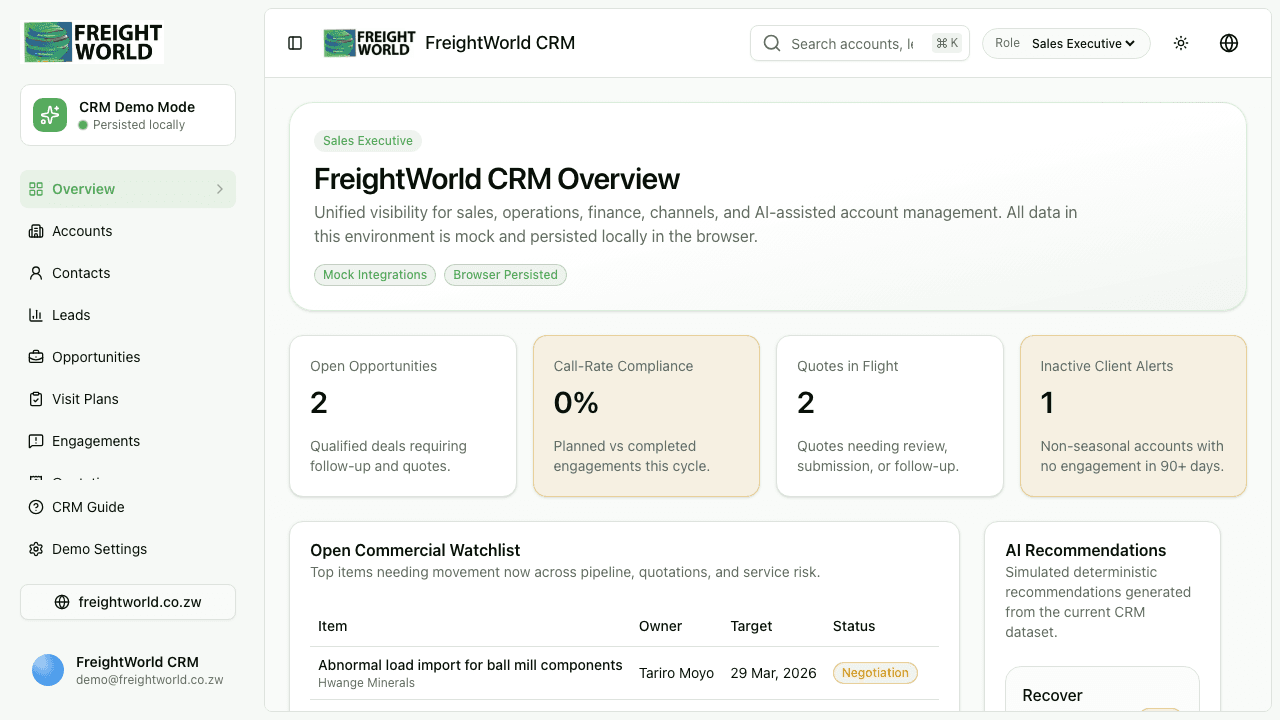1280x720 pixels.
Task: Select the Visit Plans clipboard icon
Action: click(x=35, y=399)
